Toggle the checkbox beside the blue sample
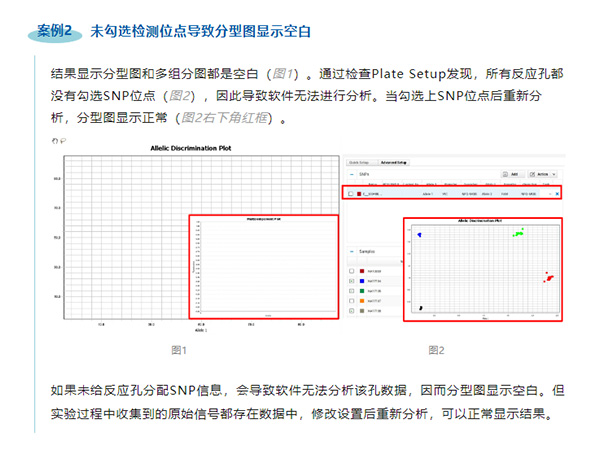This screenshot has width=600, height=450. pyautogui.click(x=351, y=281)
